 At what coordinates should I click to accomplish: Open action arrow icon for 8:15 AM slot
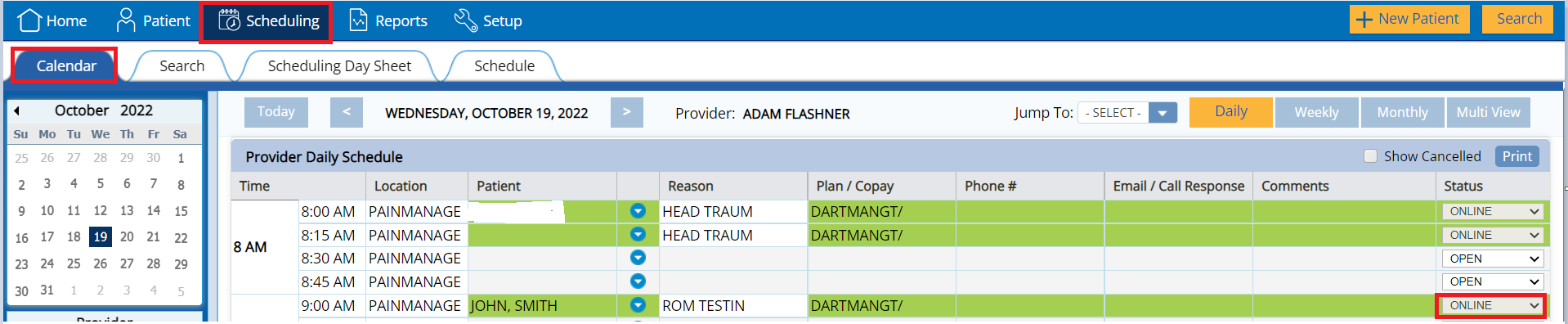(x=638, y=235)
